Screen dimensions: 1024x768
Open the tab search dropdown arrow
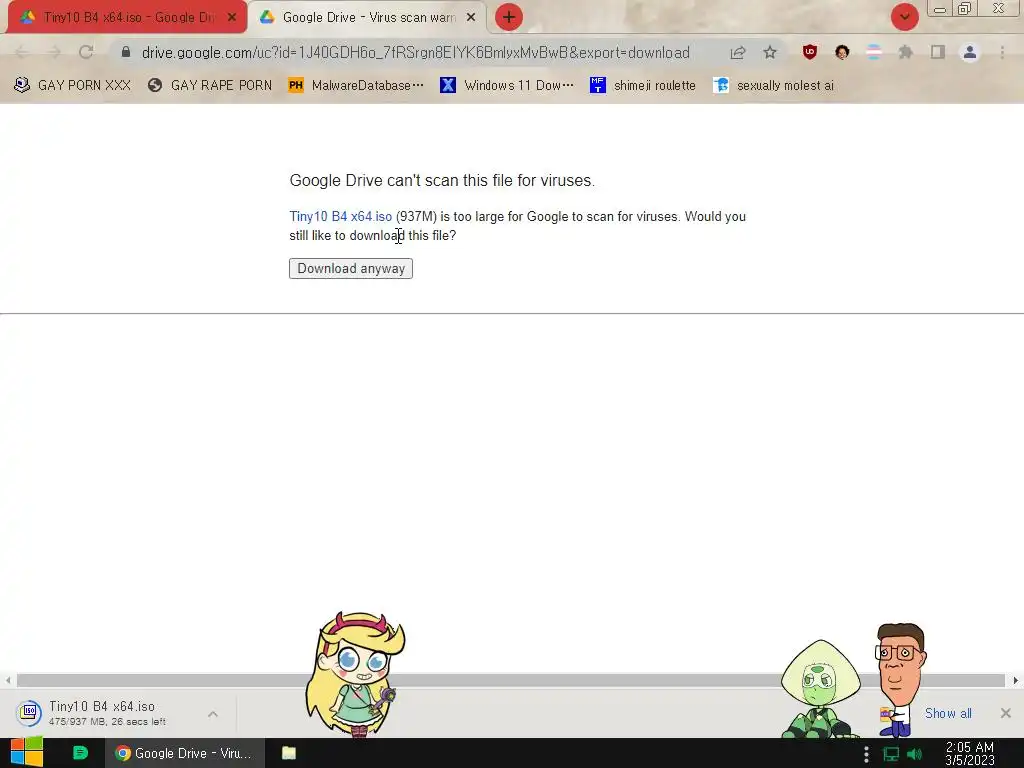[x=904, y=17]
